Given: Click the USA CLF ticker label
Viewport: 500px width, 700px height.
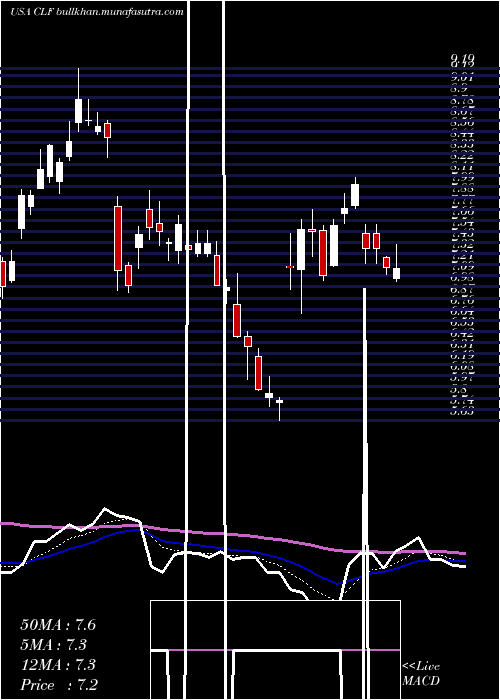Looking at the screenshot, I should point(32,12).
